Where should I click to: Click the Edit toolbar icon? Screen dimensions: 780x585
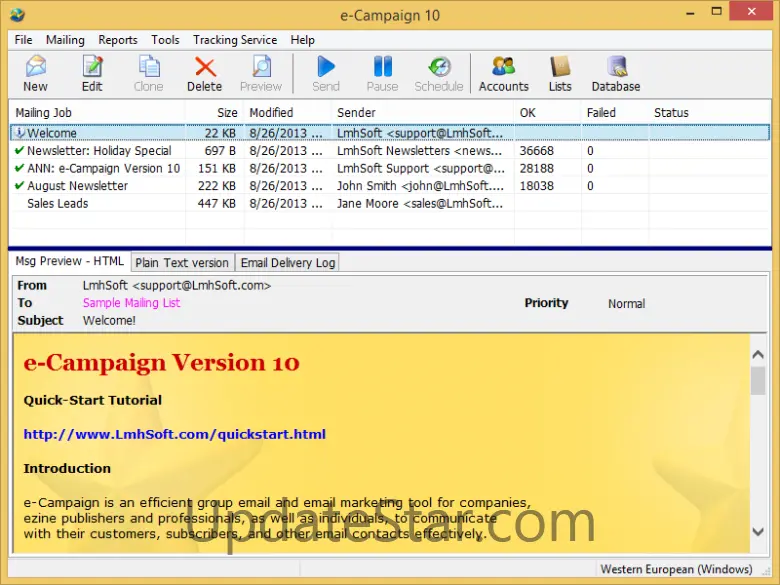[92, 74]
